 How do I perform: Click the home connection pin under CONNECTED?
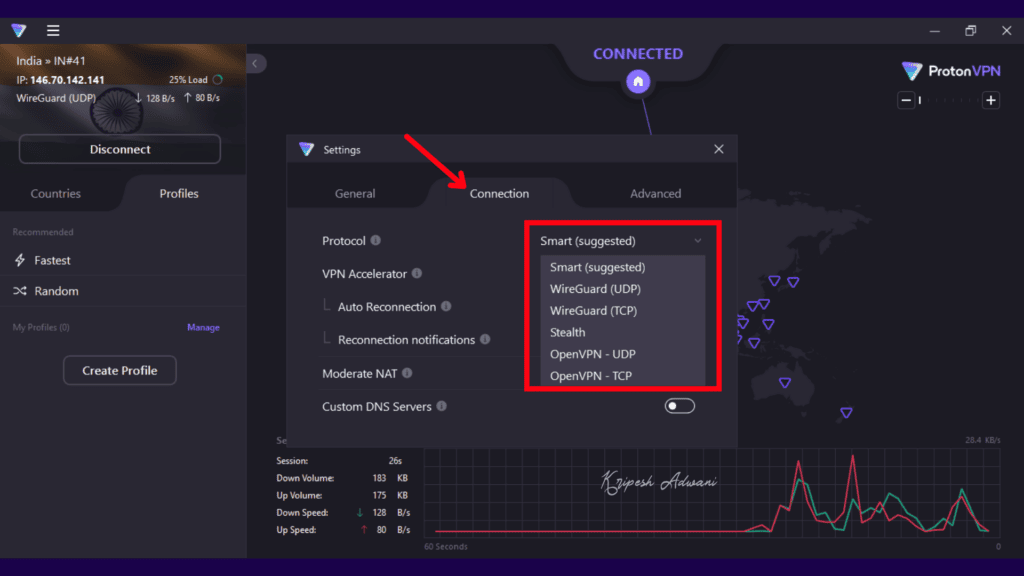638,81
